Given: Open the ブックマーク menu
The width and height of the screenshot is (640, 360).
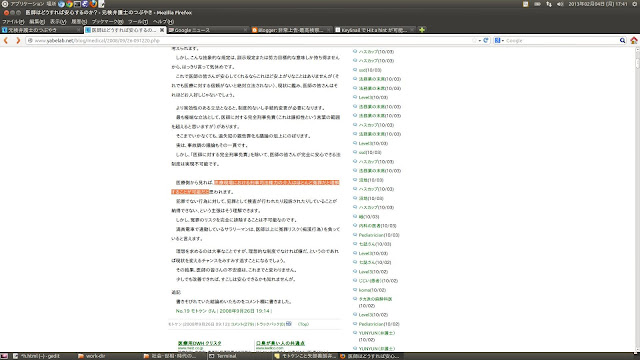Looking at the screenshot, I should (x=107, y=21).
